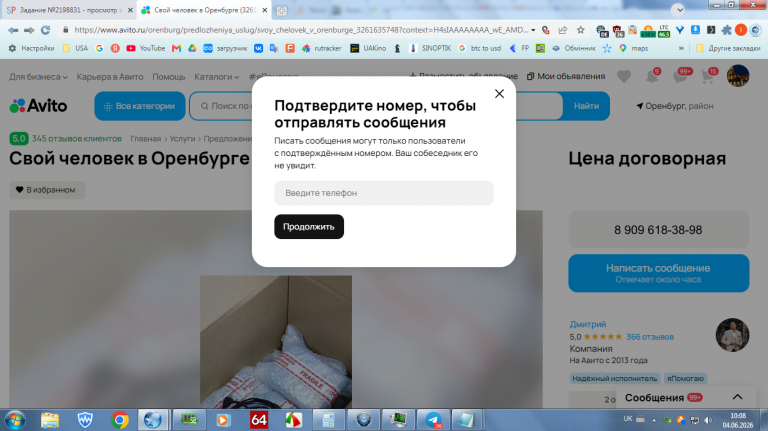Open the Avito shopping cart icon

pos(707,76)
